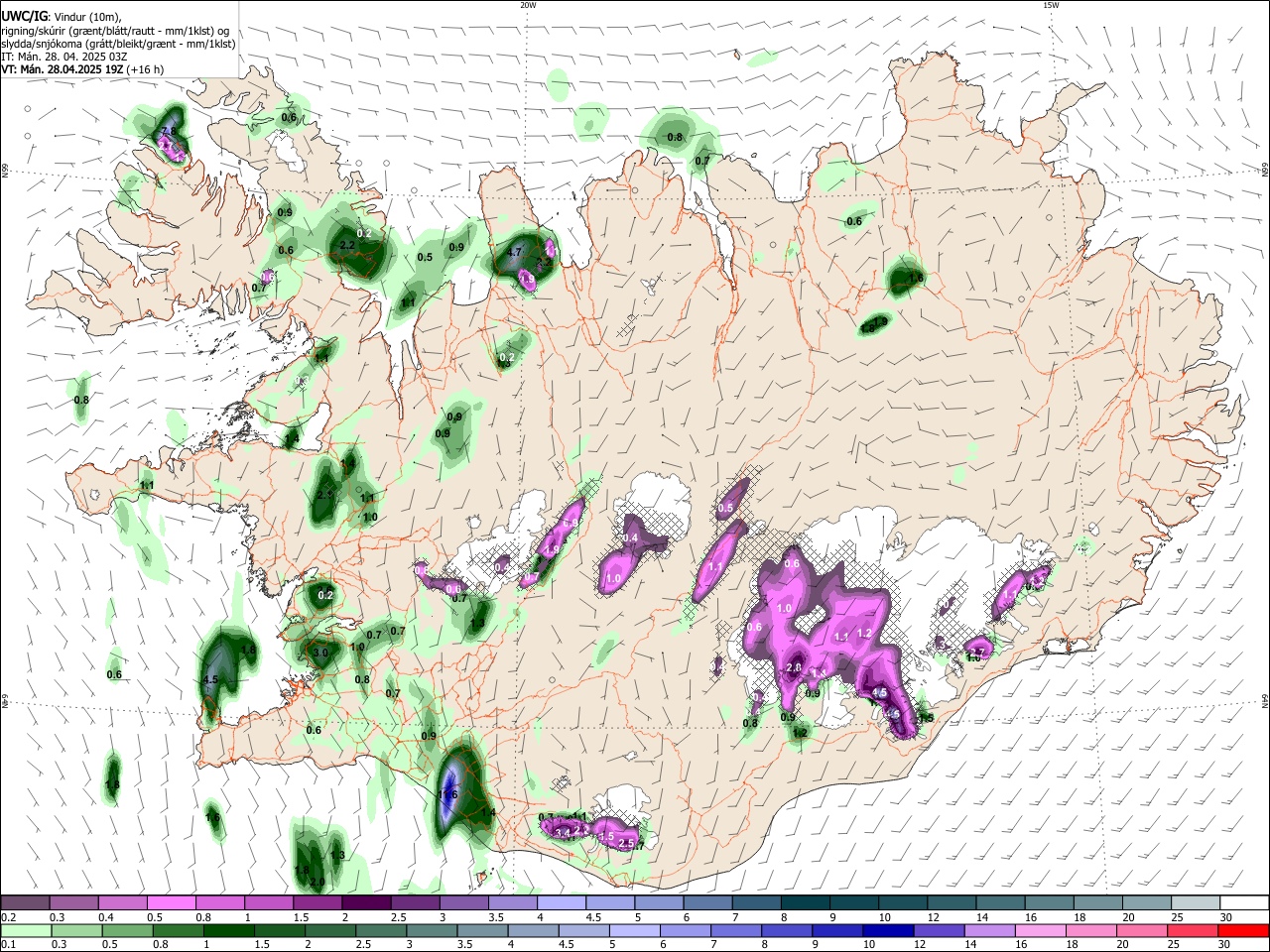Click the 'Vindur (10m)' header text
1270x952 pixels.
[x=86, y=17]
